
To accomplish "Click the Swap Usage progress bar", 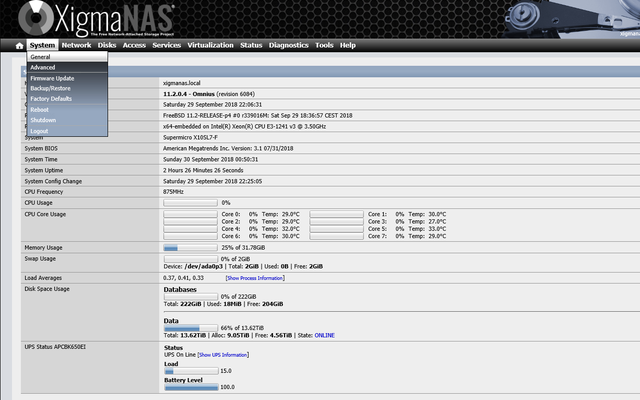I will click(x=190, y=259).
